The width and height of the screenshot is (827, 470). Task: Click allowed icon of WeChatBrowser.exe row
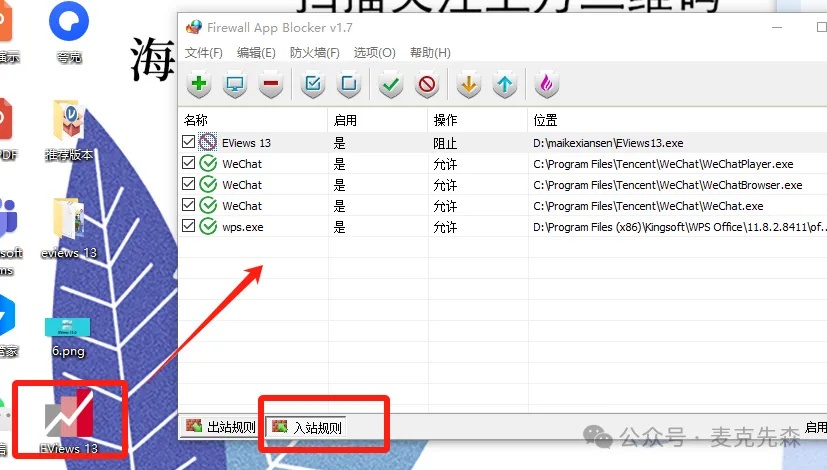tap(208, 185)
